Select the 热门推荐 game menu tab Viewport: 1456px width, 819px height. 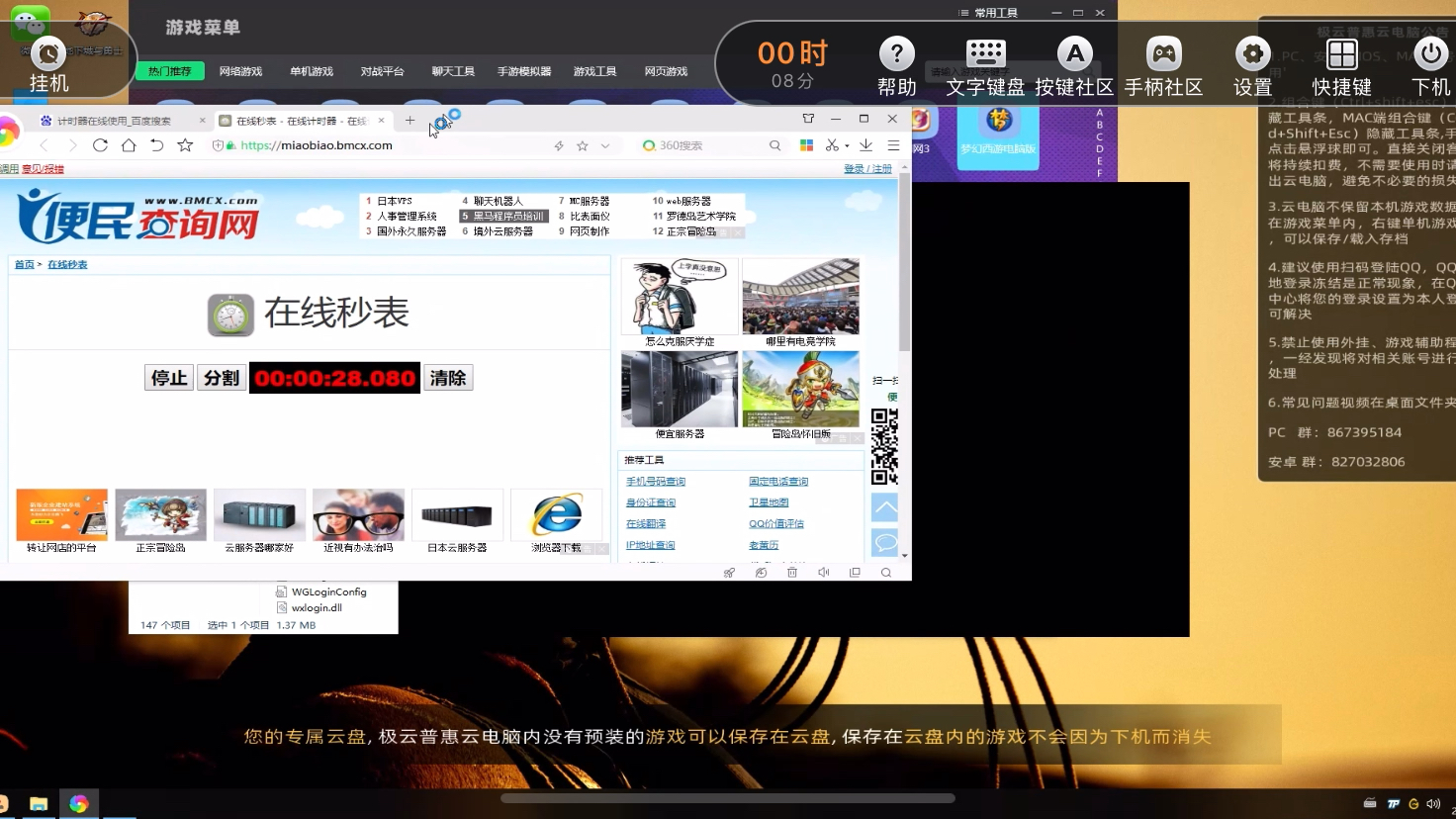[170, 71]
